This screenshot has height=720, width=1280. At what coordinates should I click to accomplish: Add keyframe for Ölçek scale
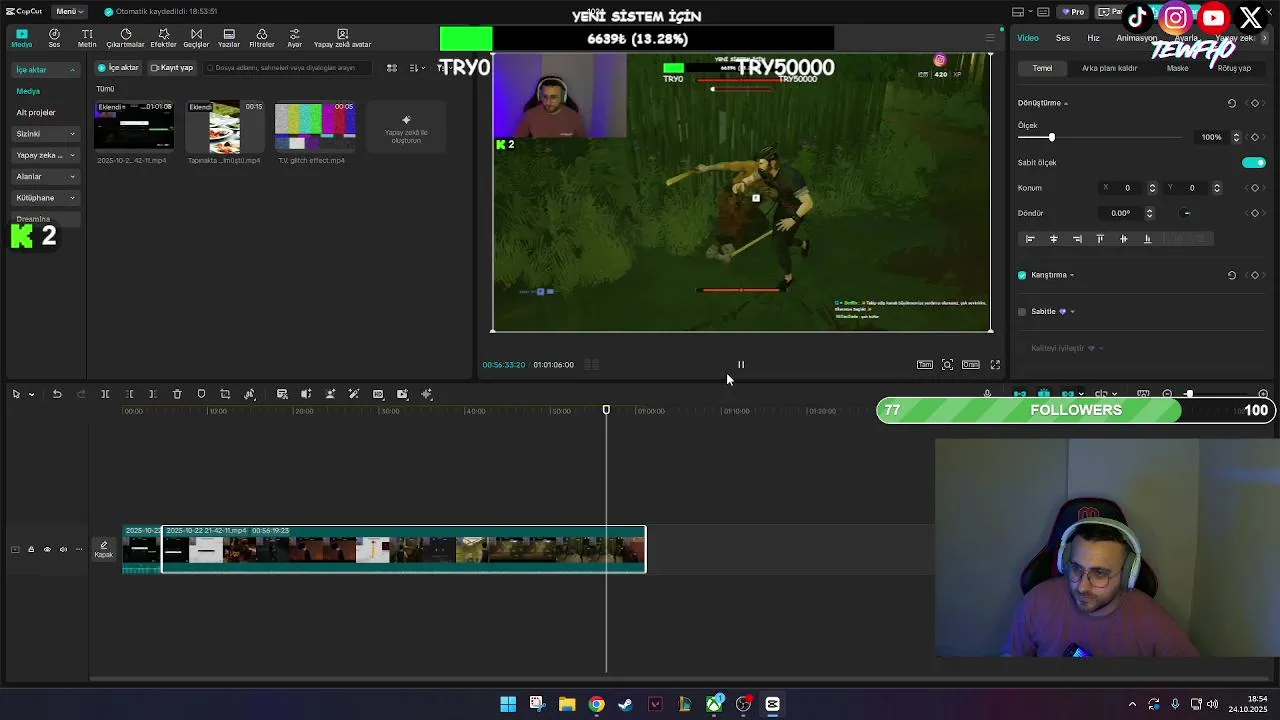tap(1255, 137)
